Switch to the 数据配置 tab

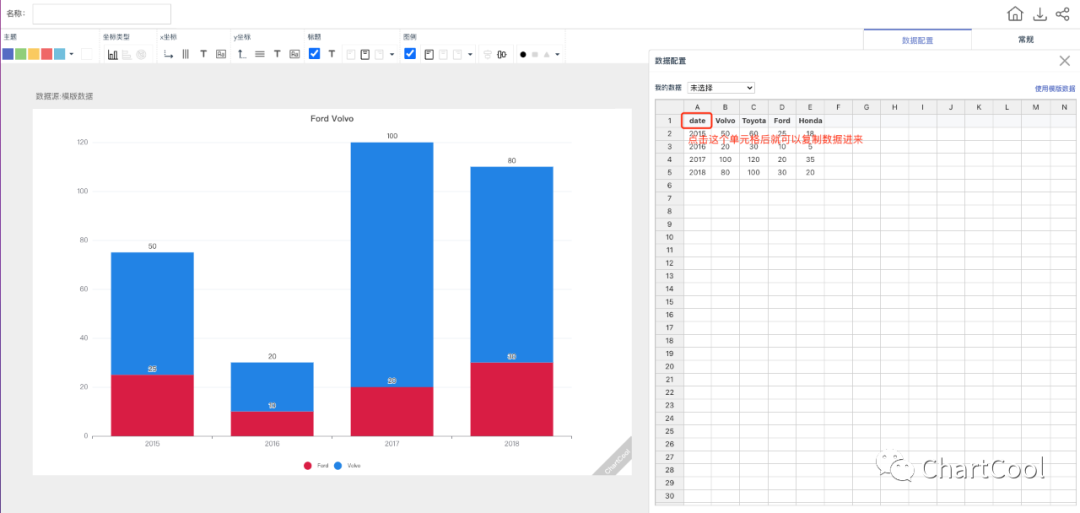point(917,40)
